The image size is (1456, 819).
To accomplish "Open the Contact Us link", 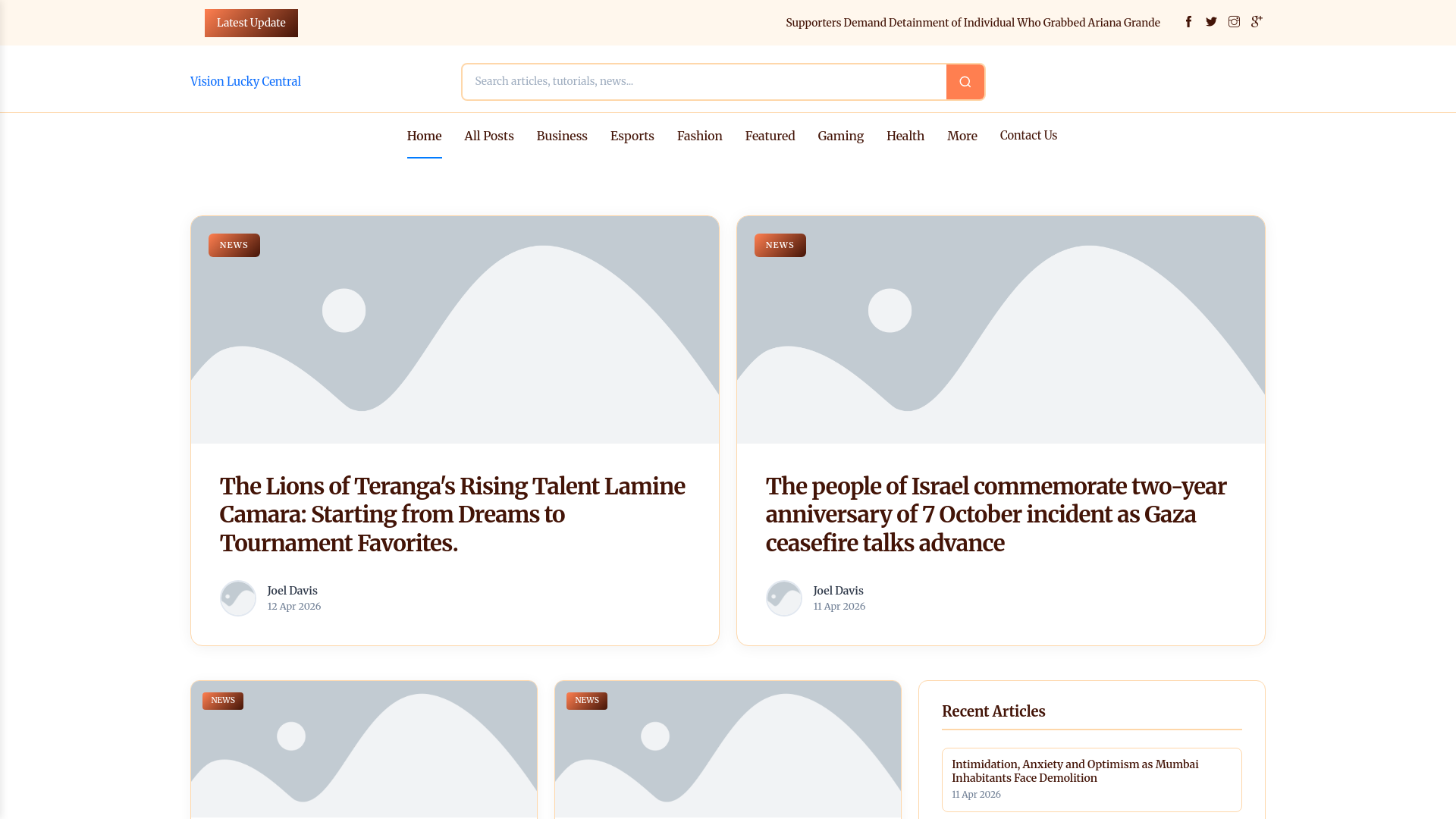I will pyautogui.click(x=1028, y=135).
